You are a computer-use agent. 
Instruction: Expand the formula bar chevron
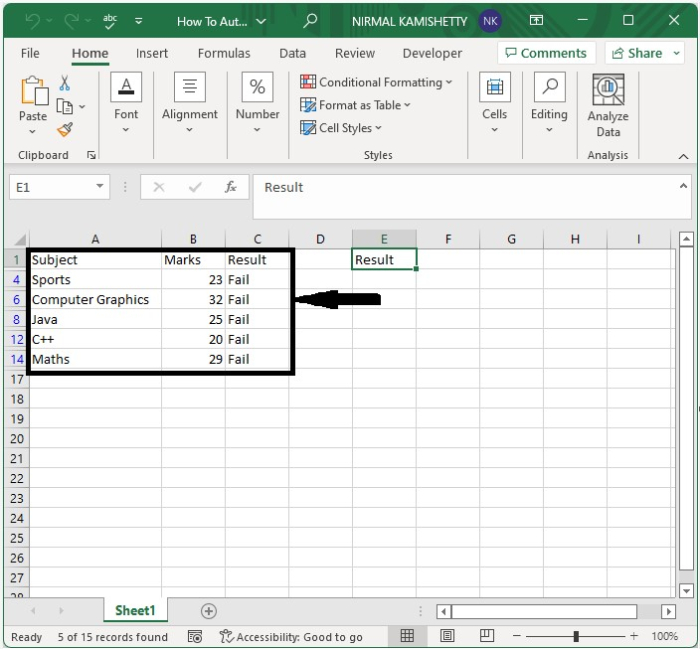point(683,186)
